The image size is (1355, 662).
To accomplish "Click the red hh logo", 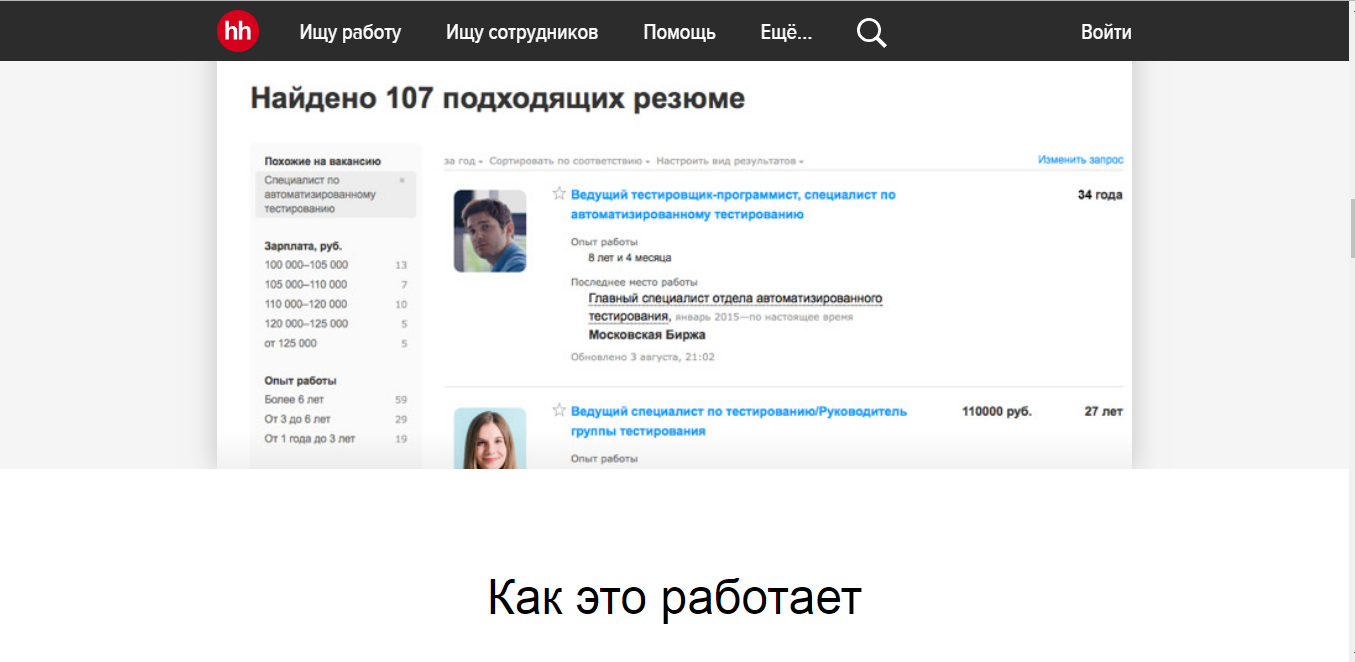I will [237, 31].
